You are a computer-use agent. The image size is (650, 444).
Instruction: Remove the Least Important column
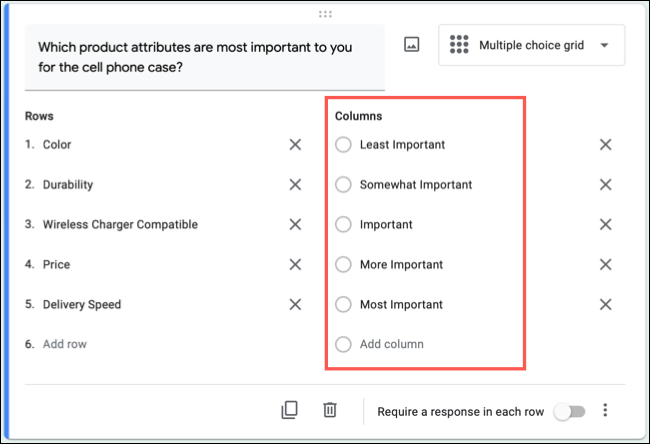click(606, 145)
